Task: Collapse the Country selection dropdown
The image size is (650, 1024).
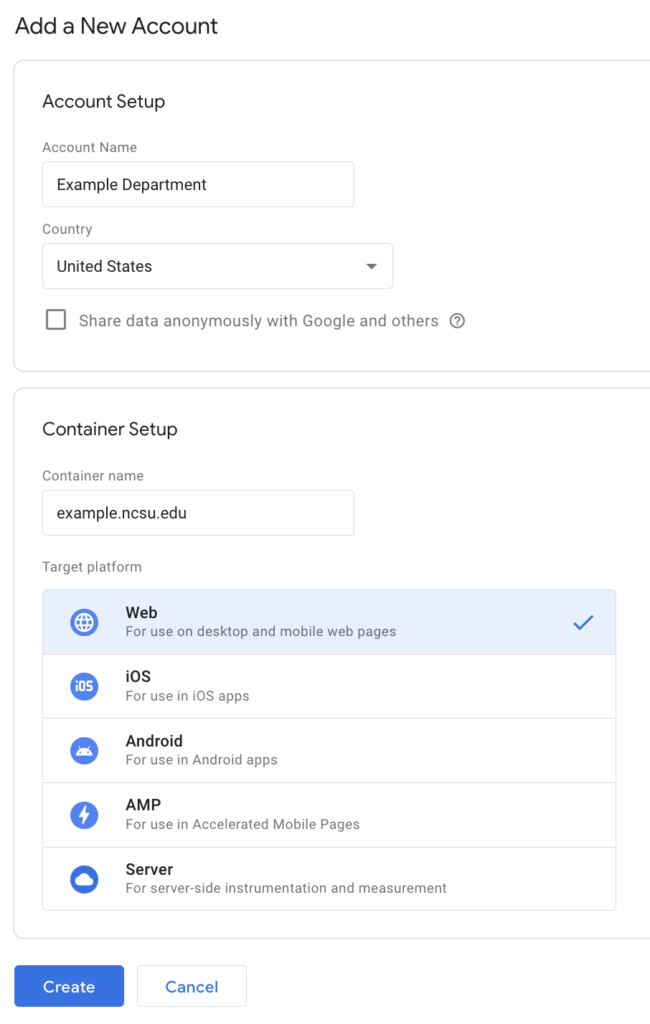Action: click(371, 266)
